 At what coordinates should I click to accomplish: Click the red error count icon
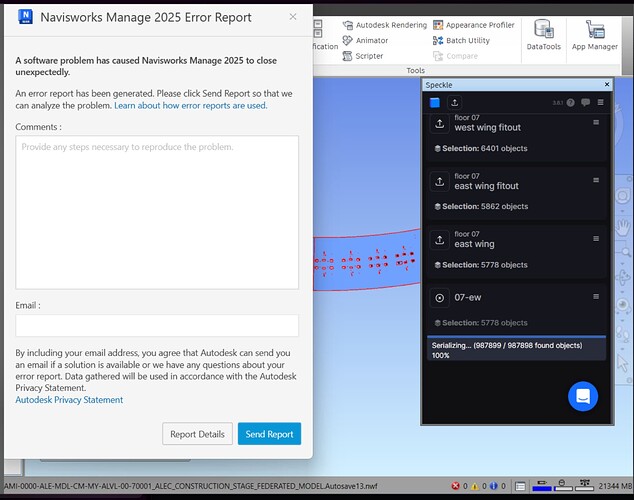(x=455, y=486)
